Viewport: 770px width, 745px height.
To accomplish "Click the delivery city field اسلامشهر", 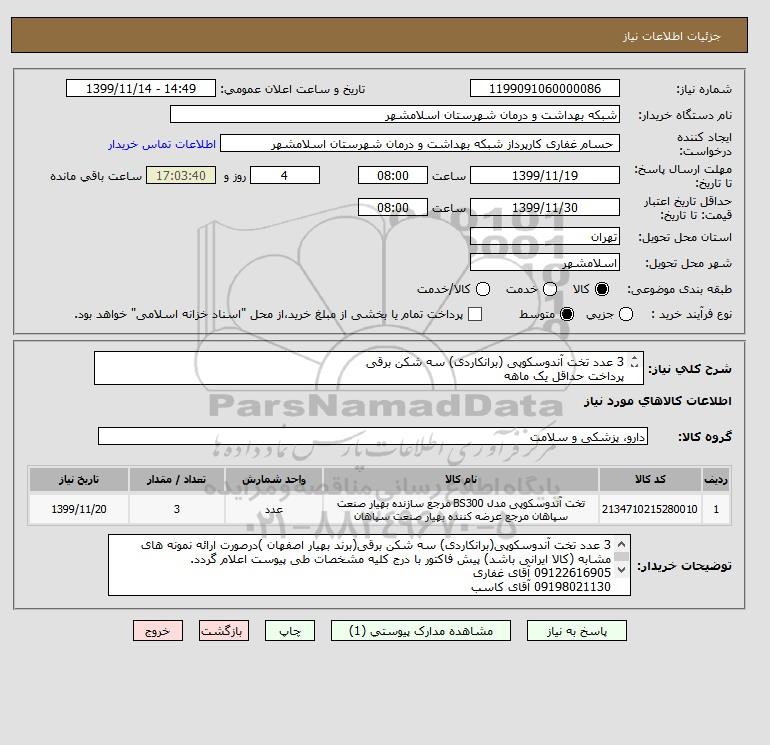I will coord(545,263).
